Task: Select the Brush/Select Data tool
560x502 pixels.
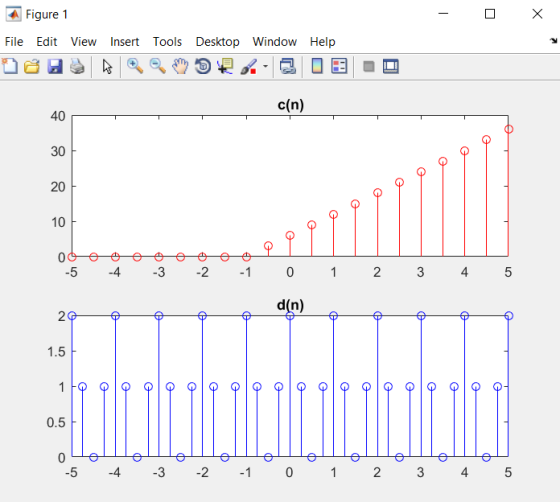Action: pos(249,67)
